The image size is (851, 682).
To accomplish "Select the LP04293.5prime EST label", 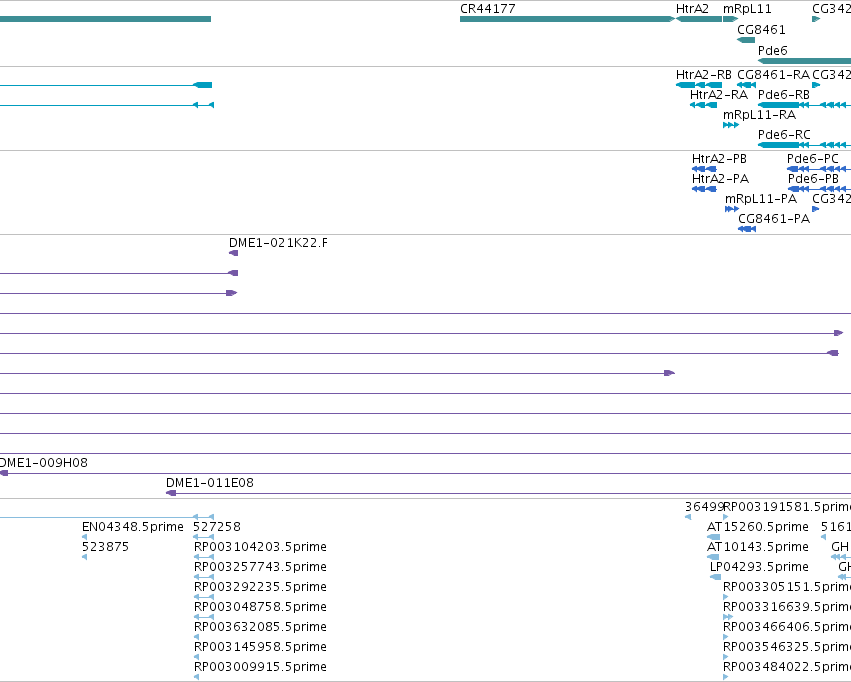I will (759, 567).
